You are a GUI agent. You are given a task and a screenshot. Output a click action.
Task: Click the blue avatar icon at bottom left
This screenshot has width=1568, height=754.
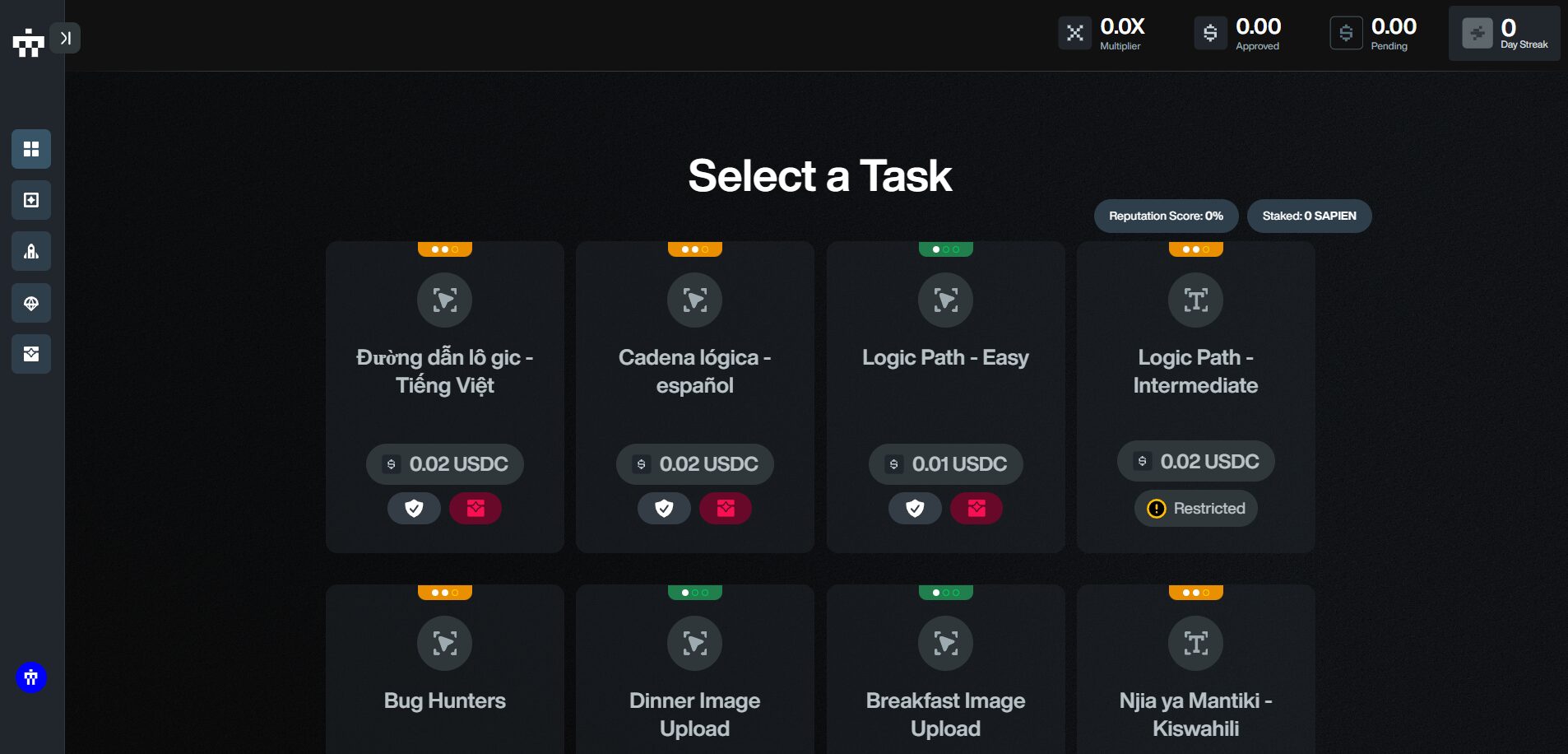tap(31, 677)
